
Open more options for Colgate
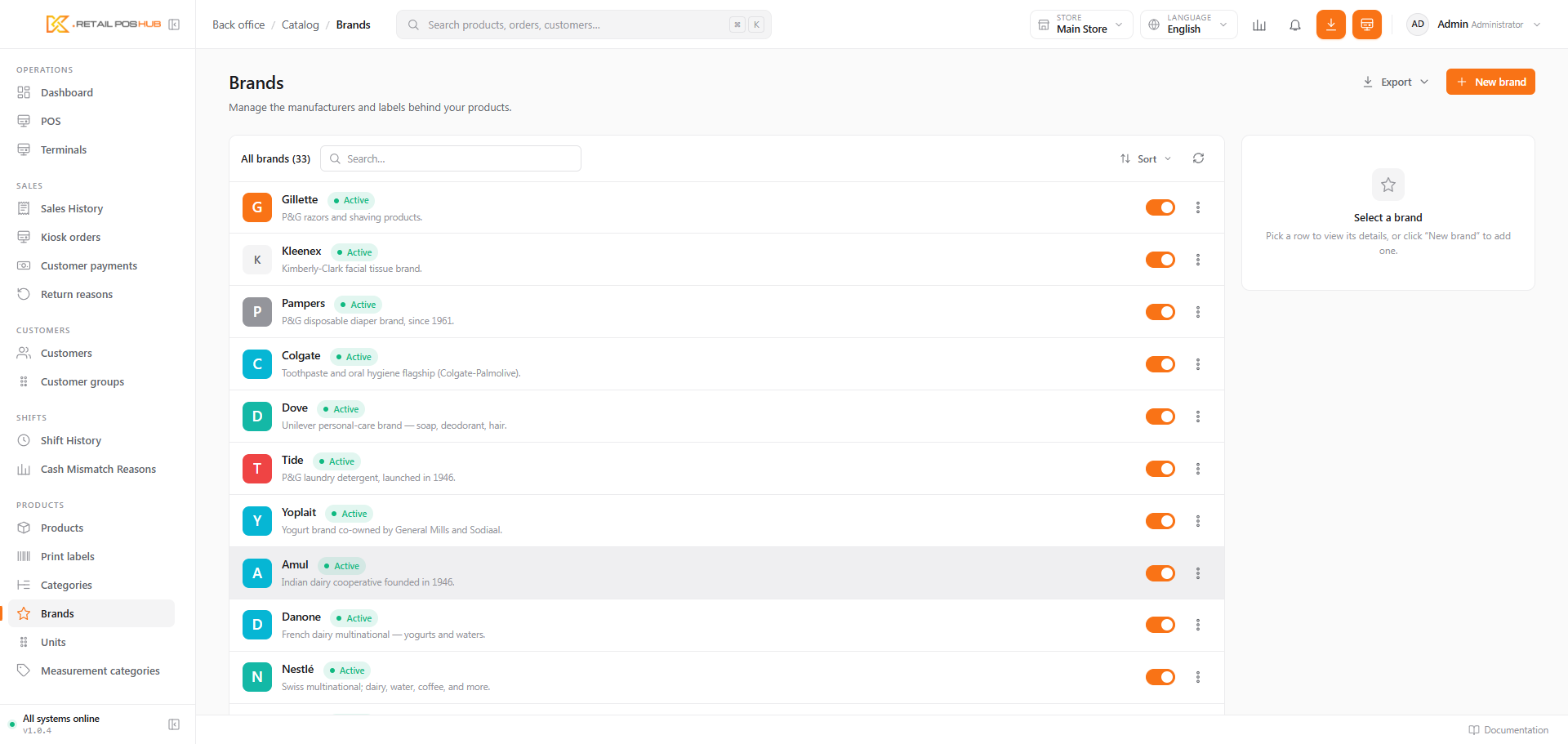(x=1198, y=364)
